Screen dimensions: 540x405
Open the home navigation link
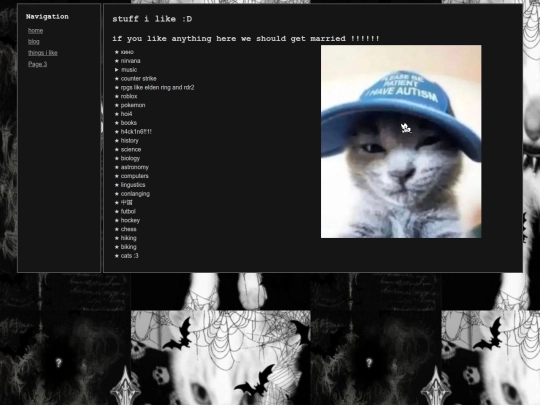pyautogui.click(x=35, y=31)
